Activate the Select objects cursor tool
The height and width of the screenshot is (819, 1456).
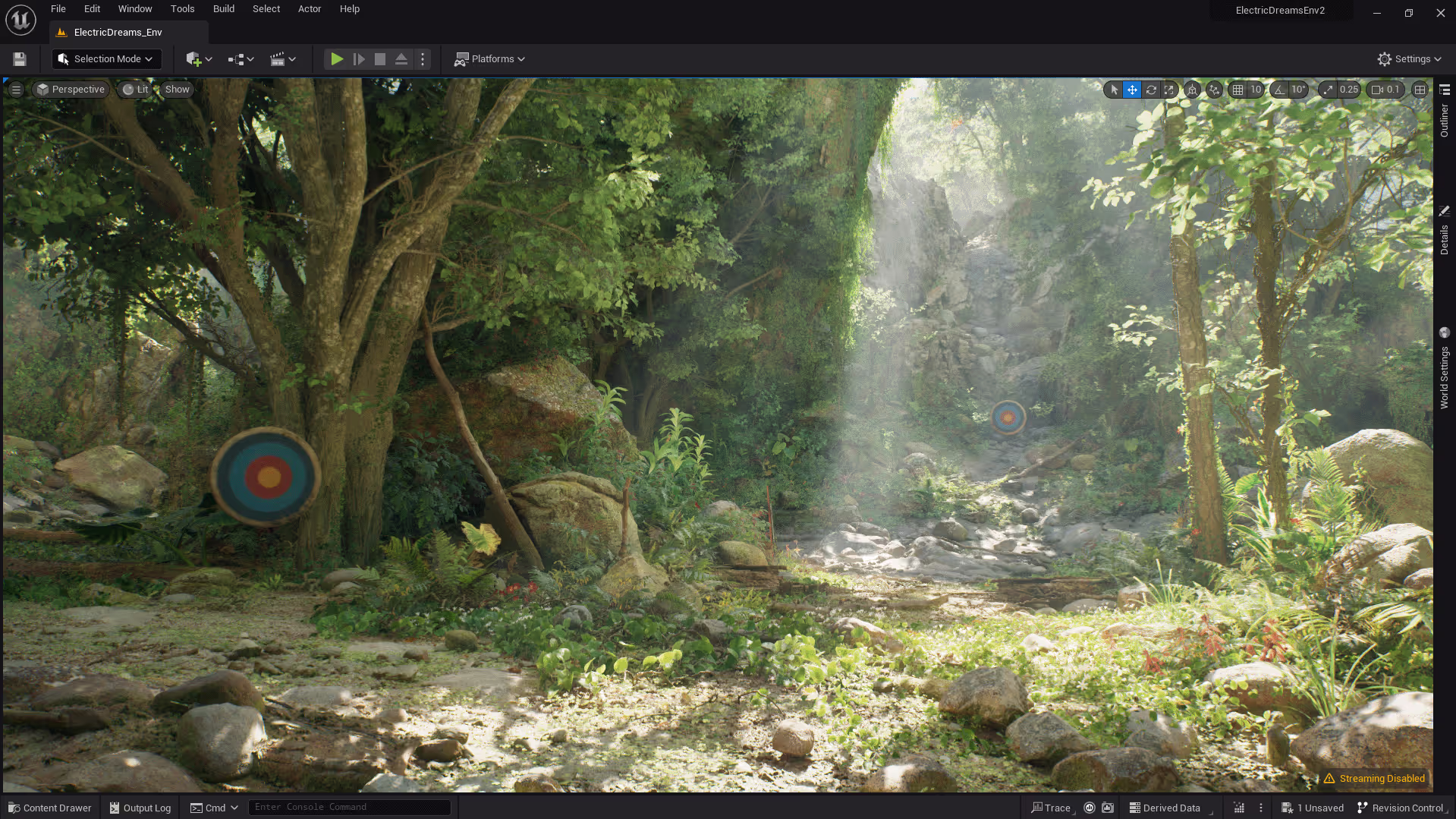1114,90
